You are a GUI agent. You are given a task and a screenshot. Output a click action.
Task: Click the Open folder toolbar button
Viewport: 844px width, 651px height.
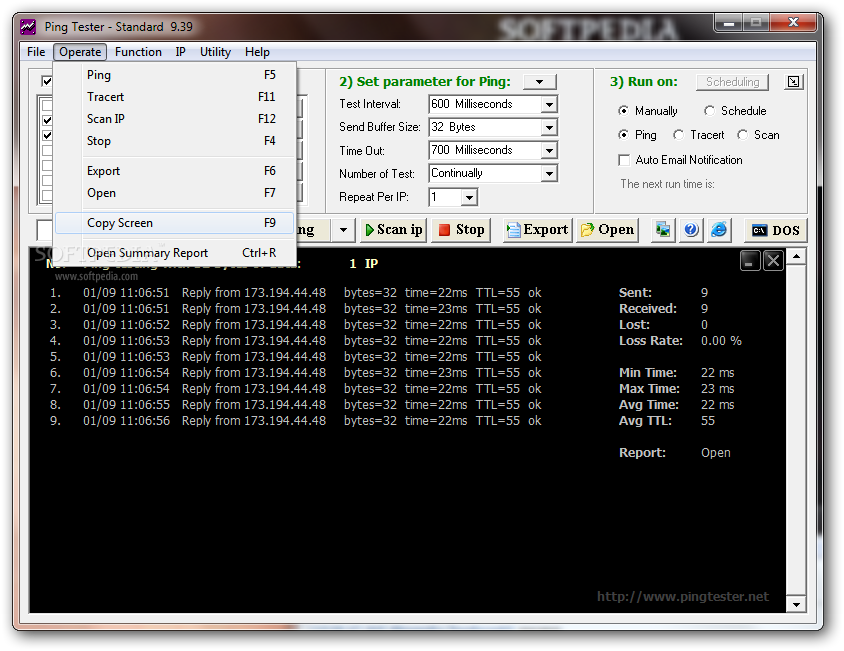pos(607,230)
